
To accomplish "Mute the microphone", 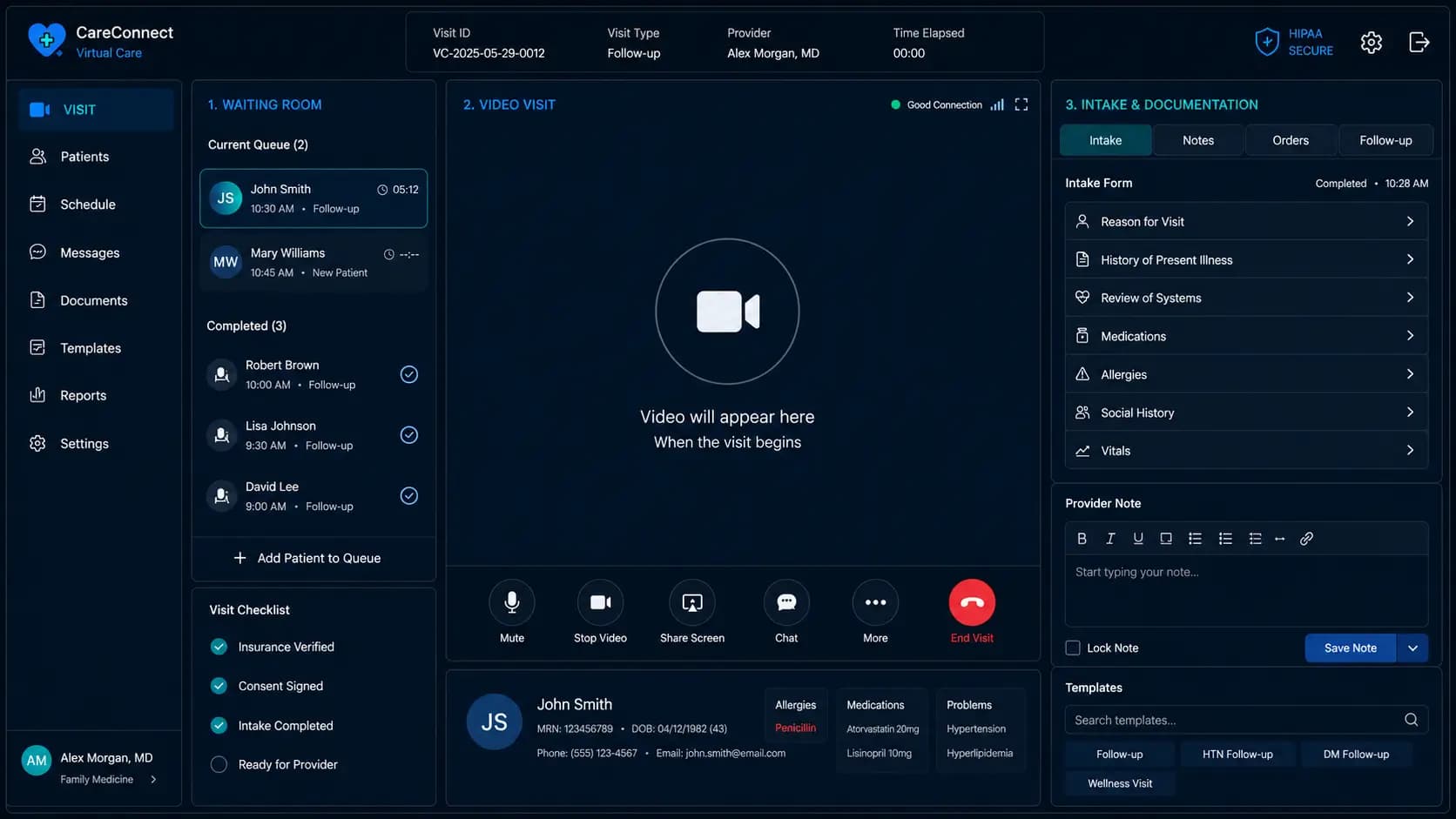I will click(x=512, y=602).
